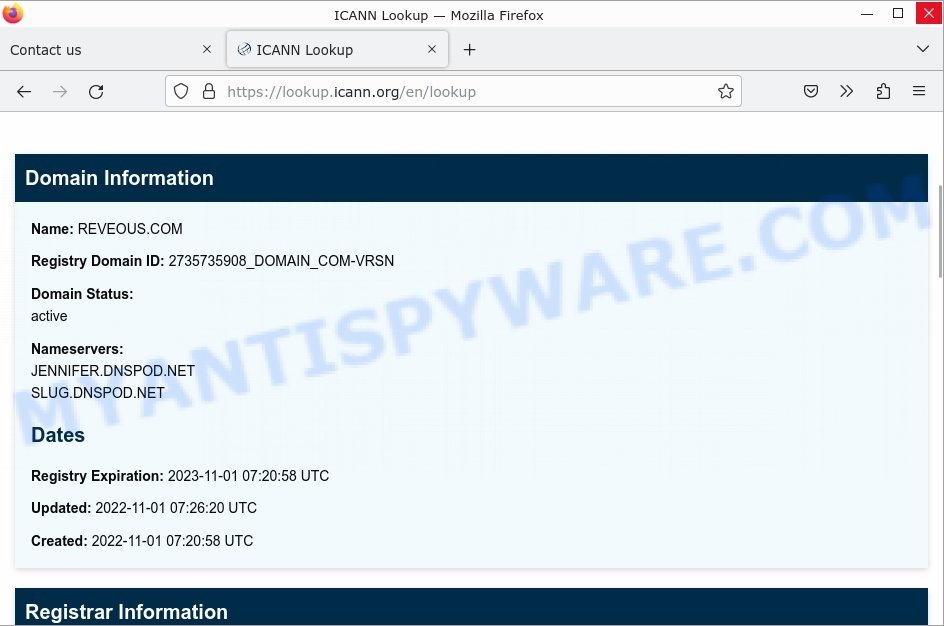Click Registry Expiration date 2023-11-01 07:20:58 UTC
944x626 pixels.
click(249, 476)
